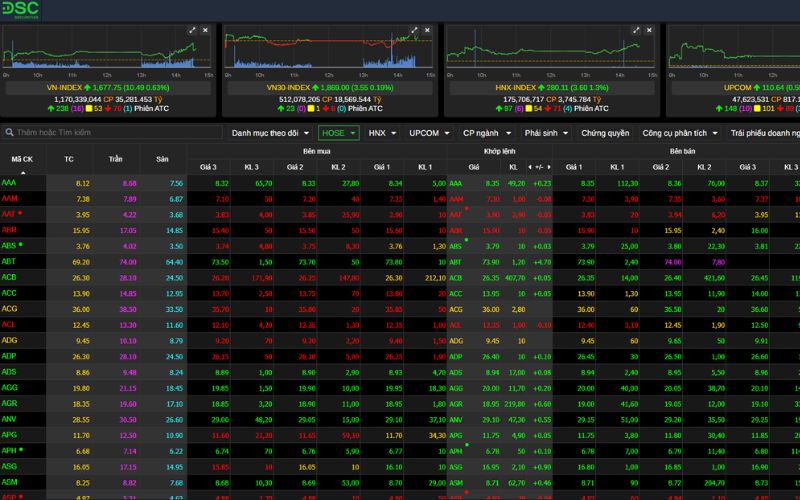Viewport: 800px width, 500px height.
Task: Select the APG ticker in Mã CK column
Action: 9,435
